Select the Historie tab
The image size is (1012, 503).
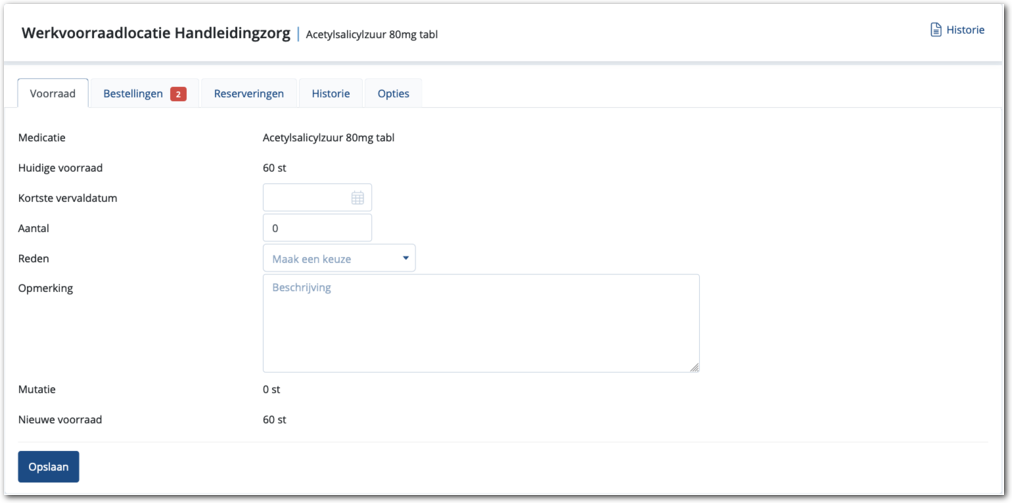330,94
